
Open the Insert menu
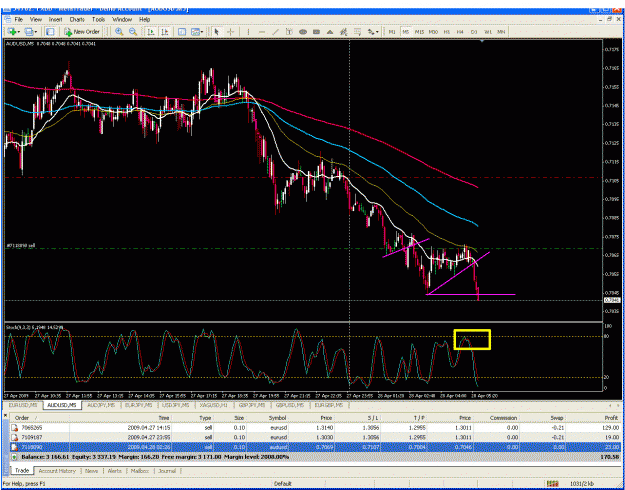(55, 19)
